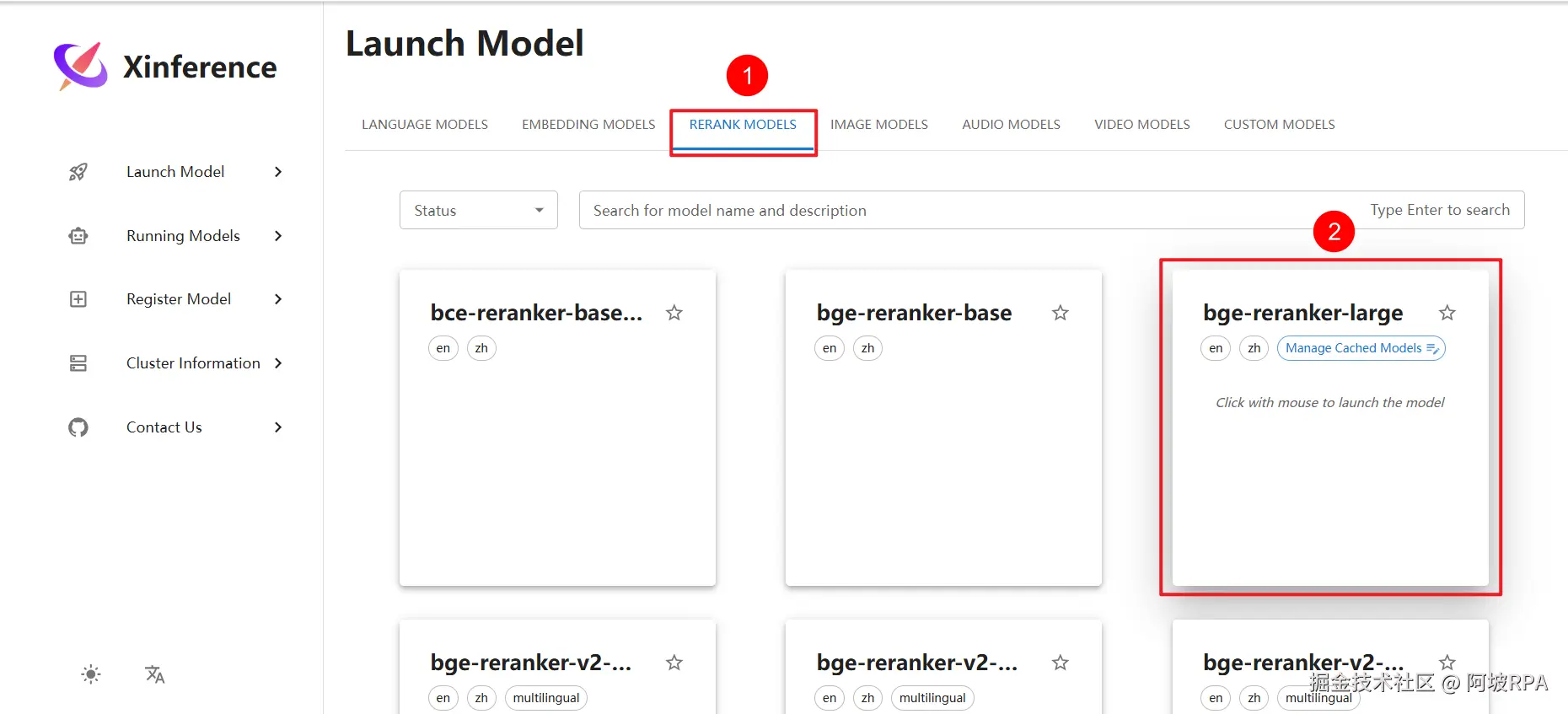Click the Launch Model rocket icon
Screen dimensions: 1568x714
coord(78,172)
